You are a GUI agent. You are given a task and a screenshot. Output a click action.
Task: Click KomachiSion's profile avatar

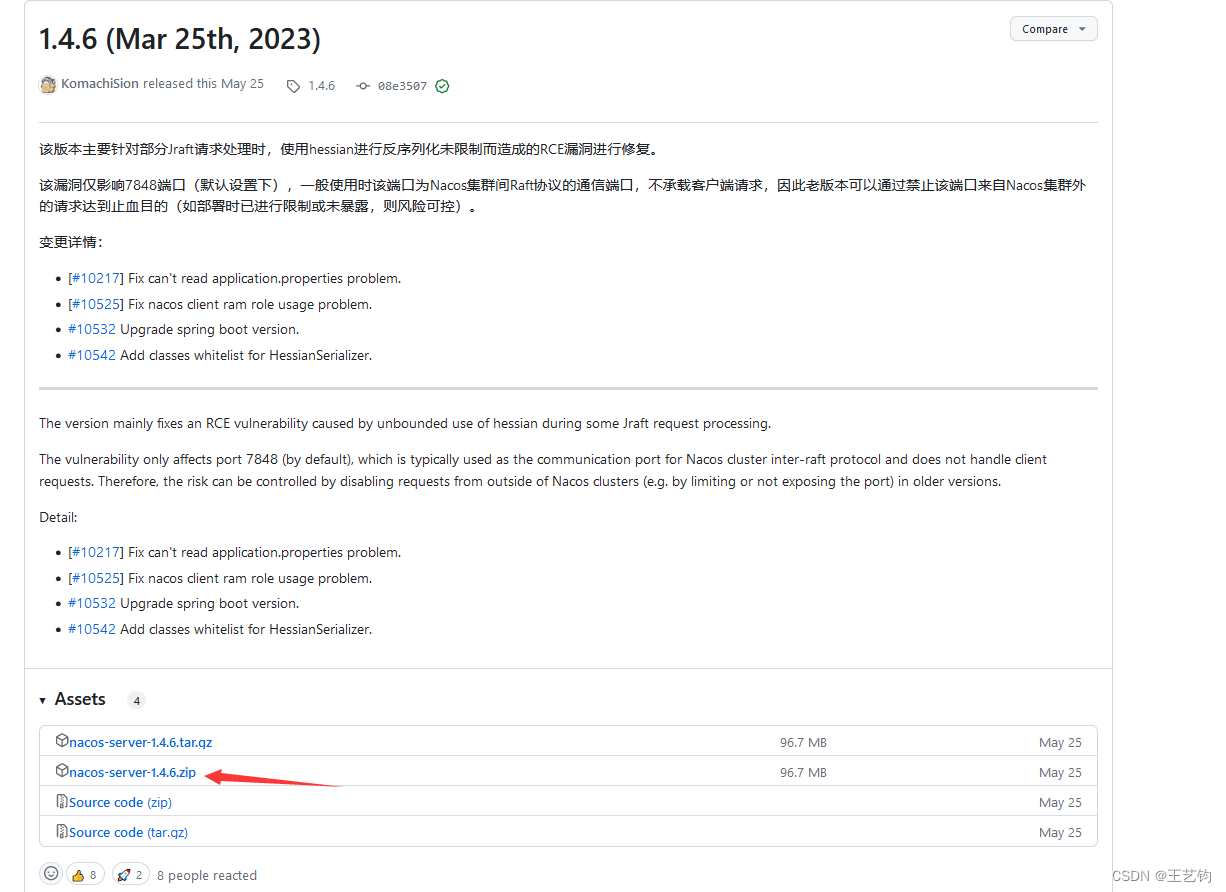tap(48, 84)
